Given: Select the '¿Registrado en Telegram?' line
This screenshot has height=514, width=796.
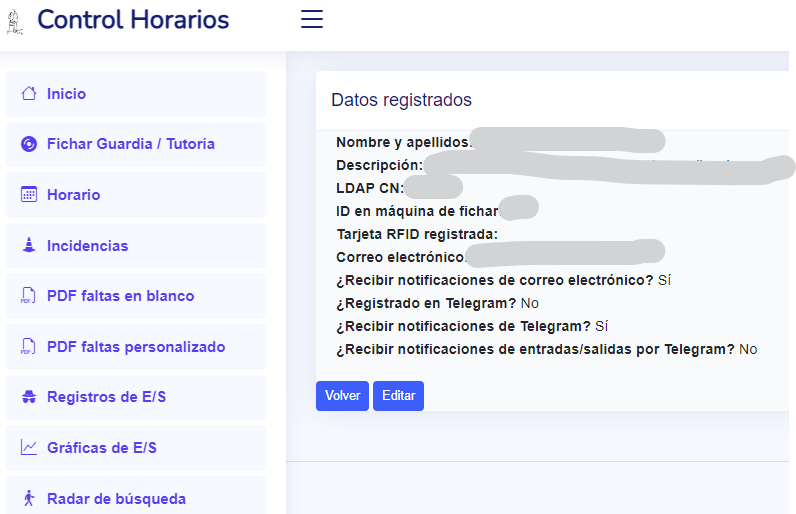Looking at the screenshot, I should pos(437,303).
